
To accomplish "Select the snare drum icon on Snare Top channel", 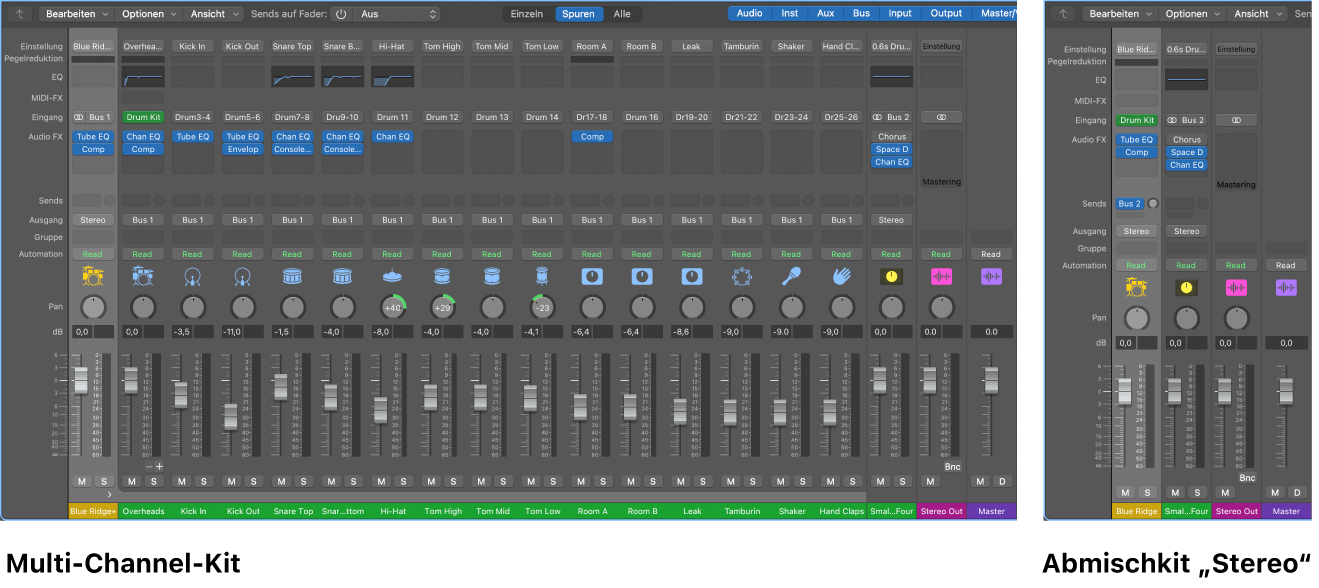I will (x=292, y=278).
